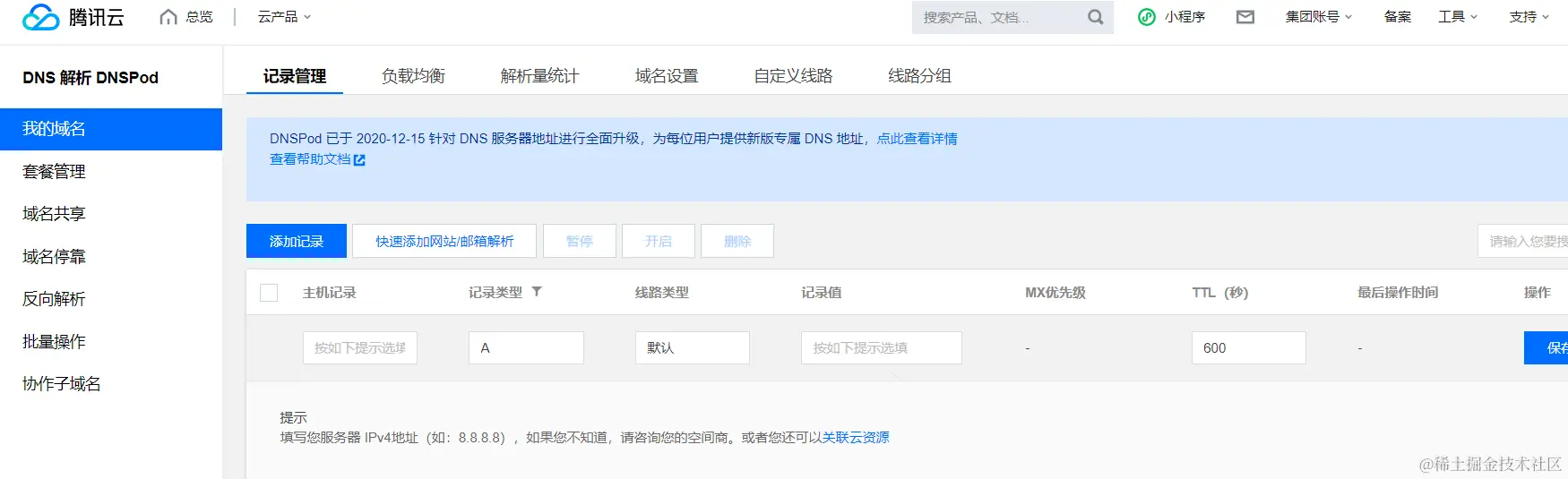Open the 默认 line type selector
This screenshot has width=1568, height=479.
(692, 347)
